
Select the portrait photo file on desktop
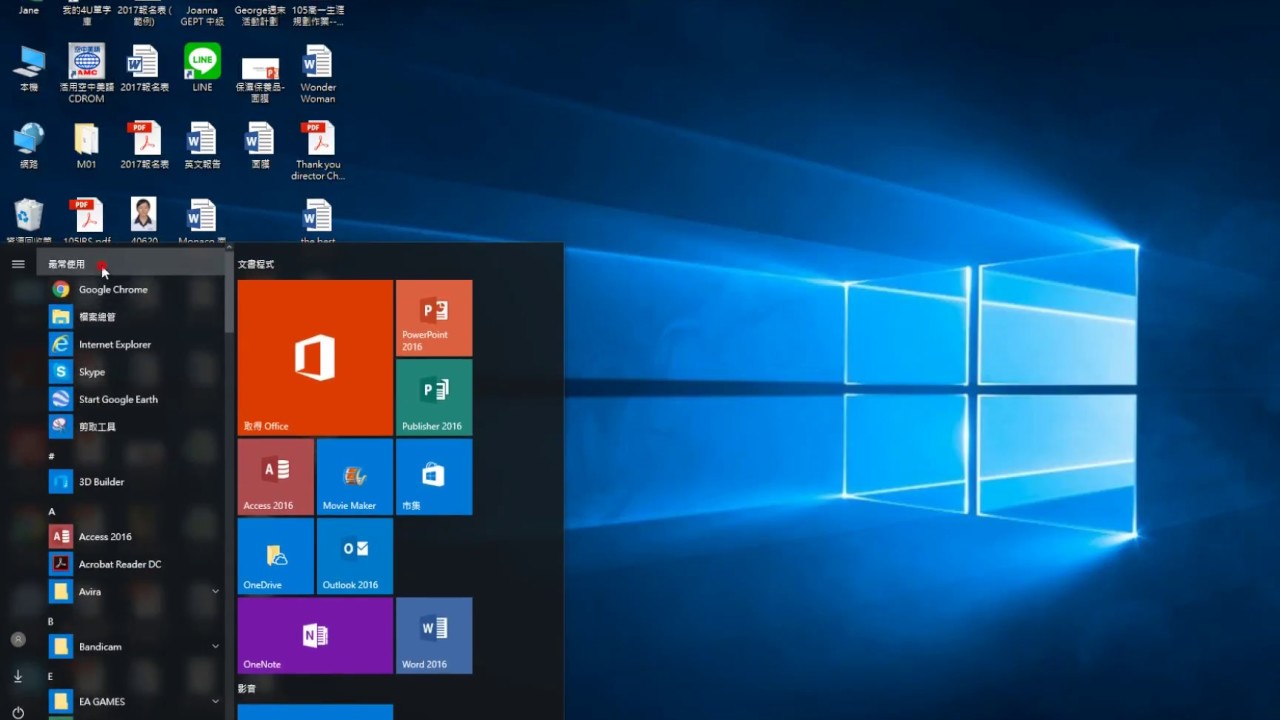(144, 220)
